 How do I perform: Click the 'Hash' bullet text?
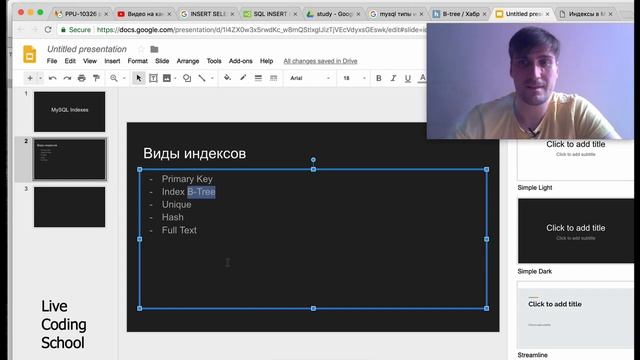173,217
